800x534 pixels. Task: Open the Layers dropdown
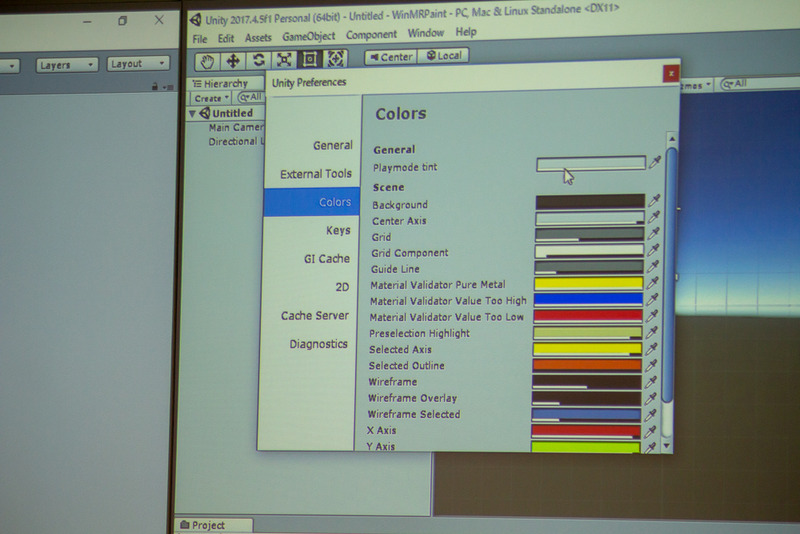point(67,64)
